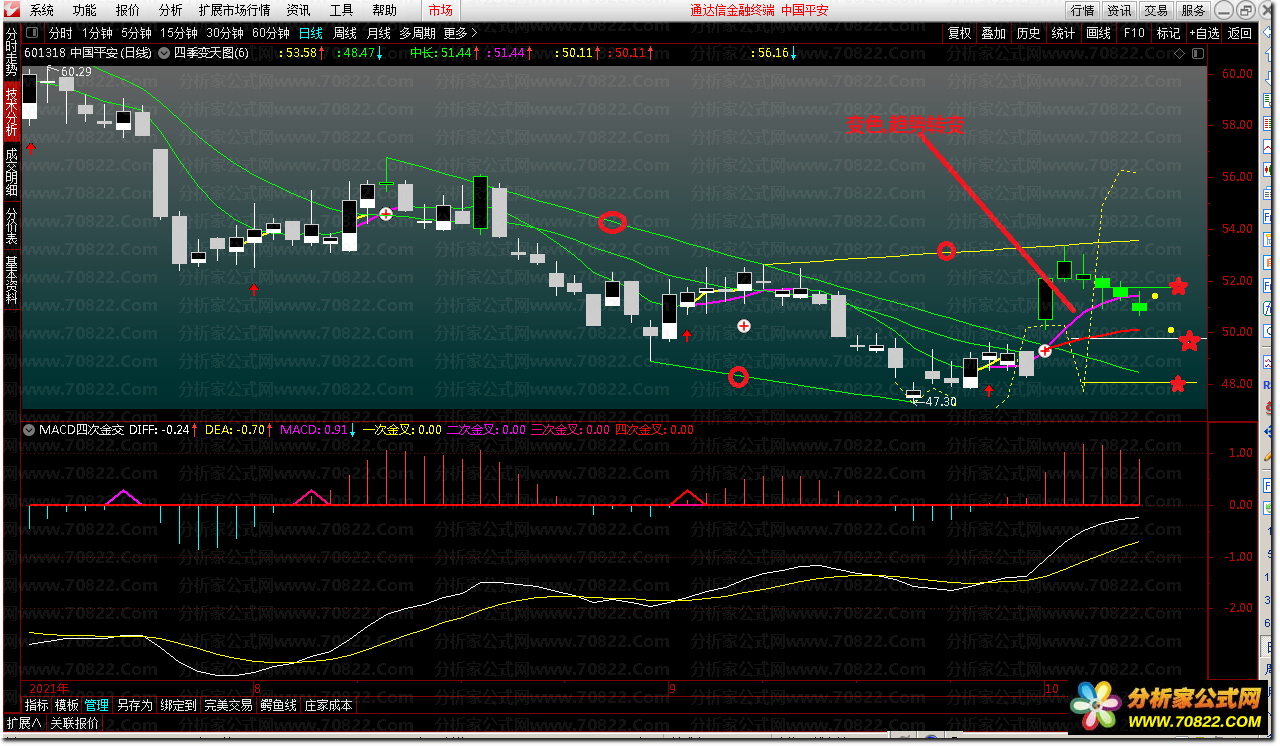The image size is (1280, 746).
Task: Switch to 30分钟 period
Action: pyautogui.click(x=225, y=33)
